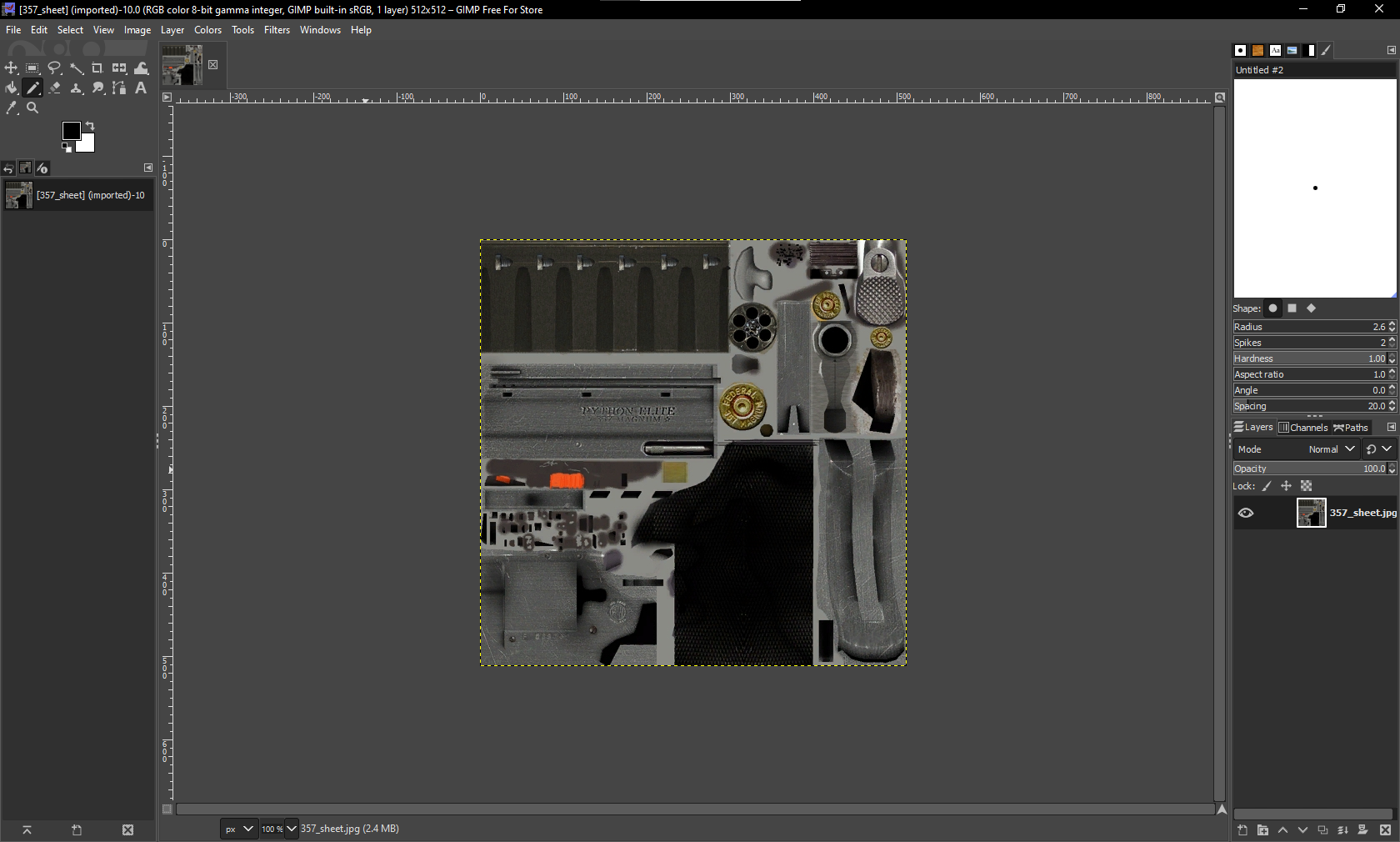Select the Eraser tool
This screenshot has width=1400, height=842.
[55, 88]
